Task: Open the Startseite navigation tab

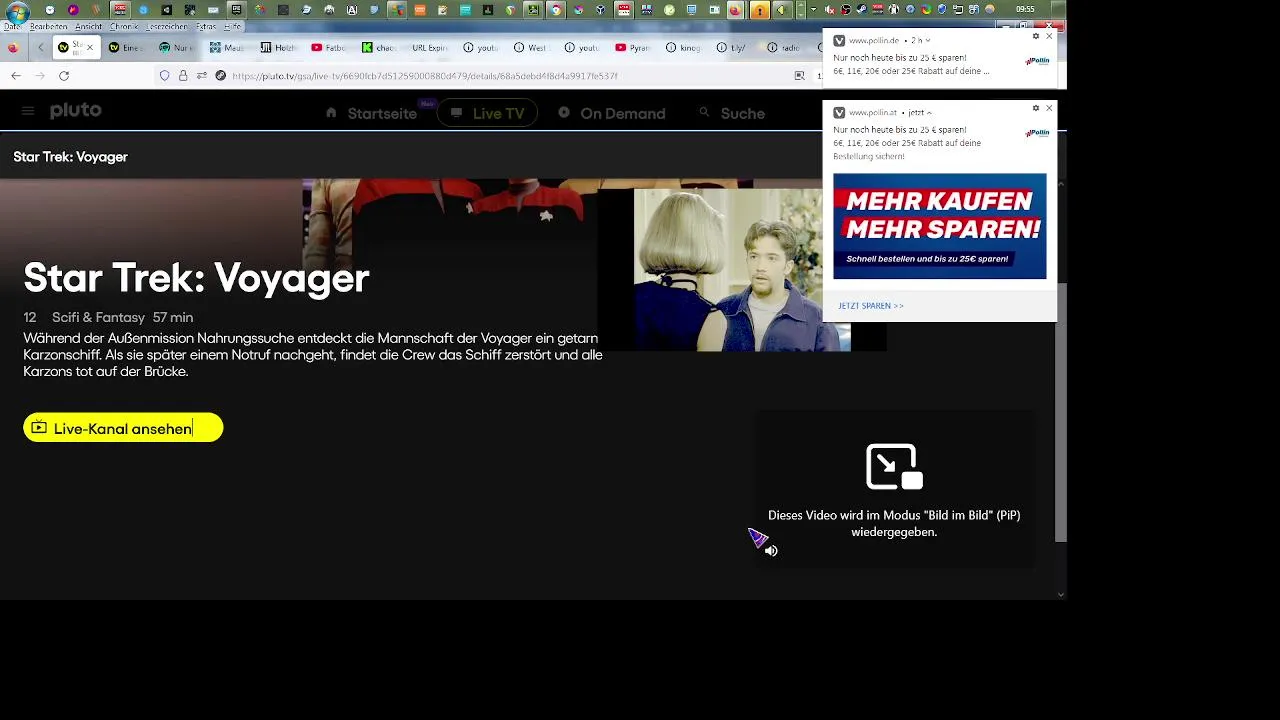Action: pyautogui.click(x=371, y=113)
